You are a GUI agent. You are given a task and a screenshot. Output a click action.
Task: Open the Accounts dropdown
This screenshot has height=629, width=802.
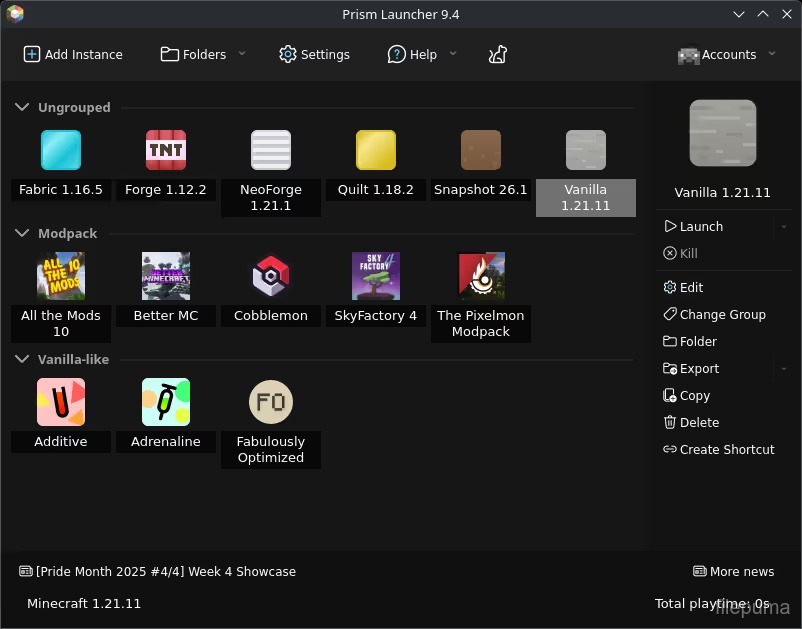[x=727, y=55]
